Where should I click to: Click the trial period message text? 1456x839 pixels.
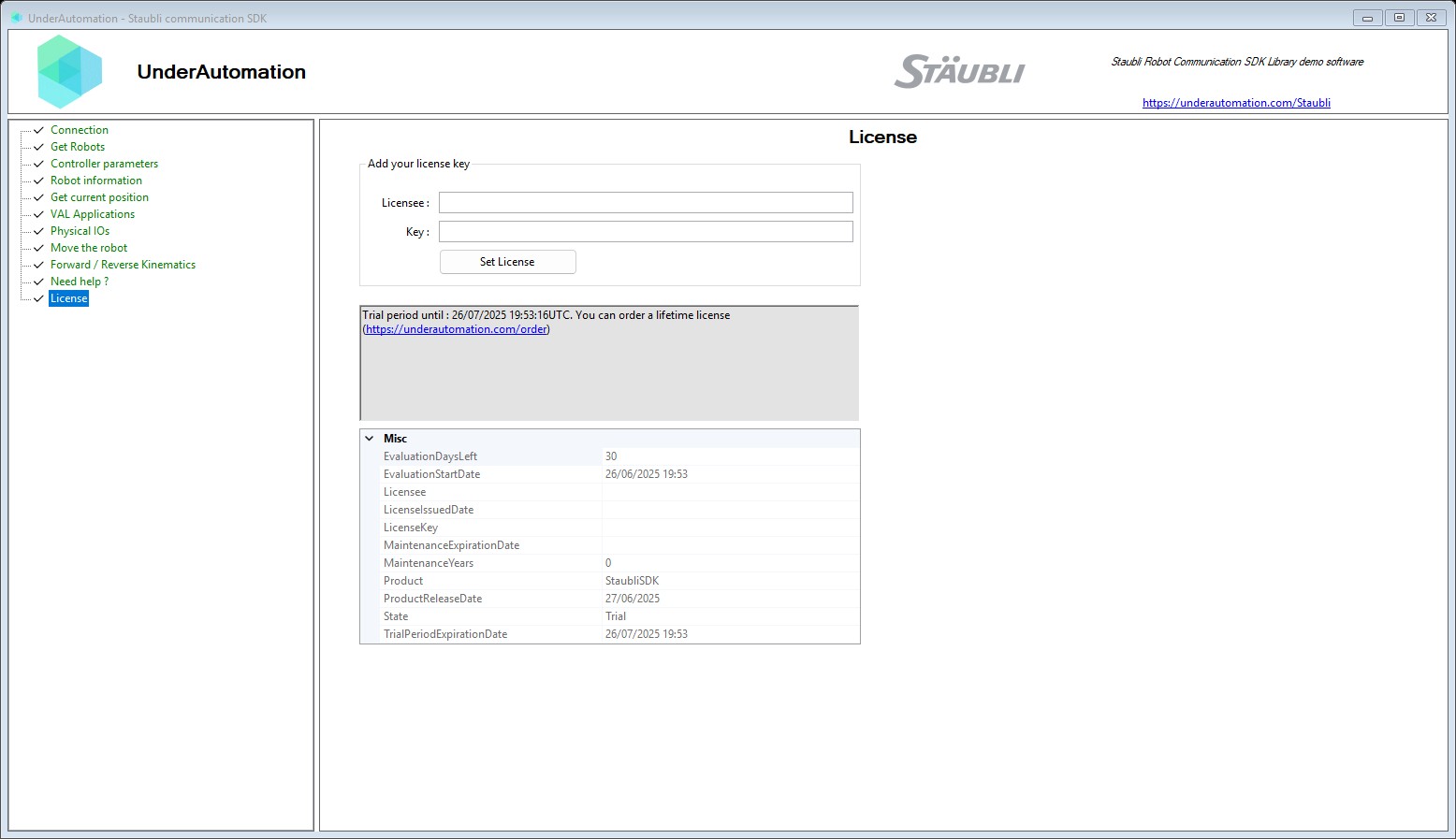click(546, 322)
